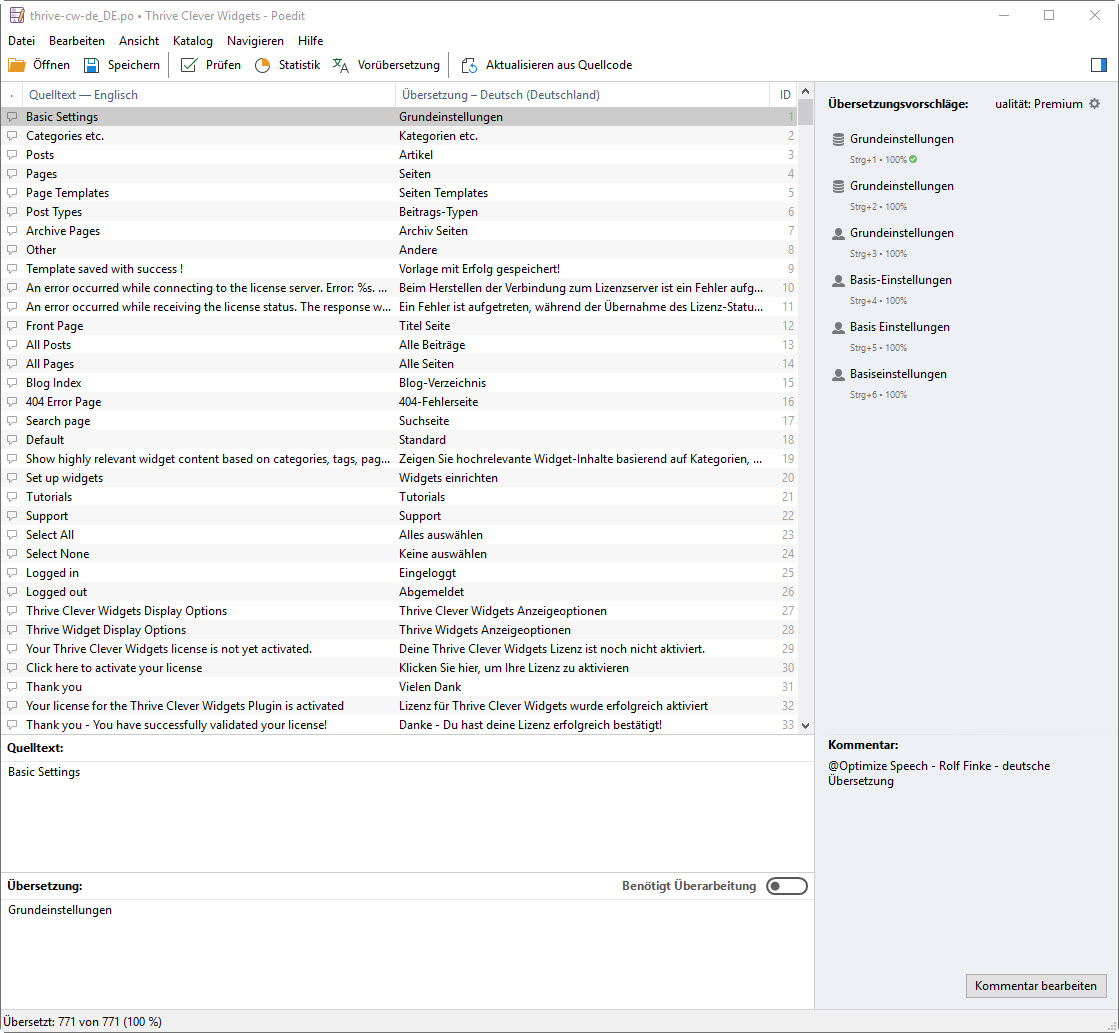Click Vorübersetzung toolbar label

[399, 65]
